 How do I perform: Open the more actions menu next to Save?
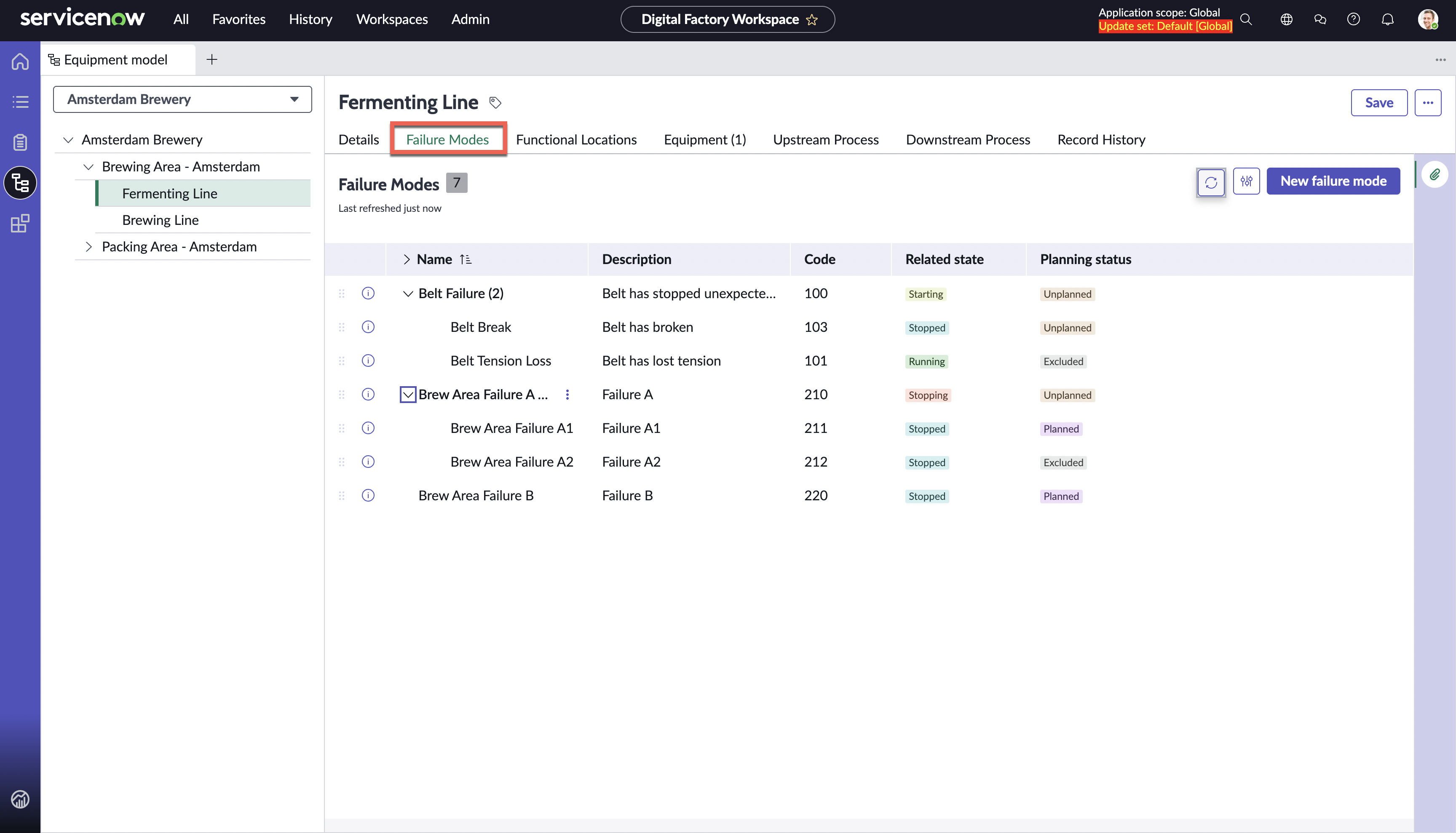[x=1427, y=103]
